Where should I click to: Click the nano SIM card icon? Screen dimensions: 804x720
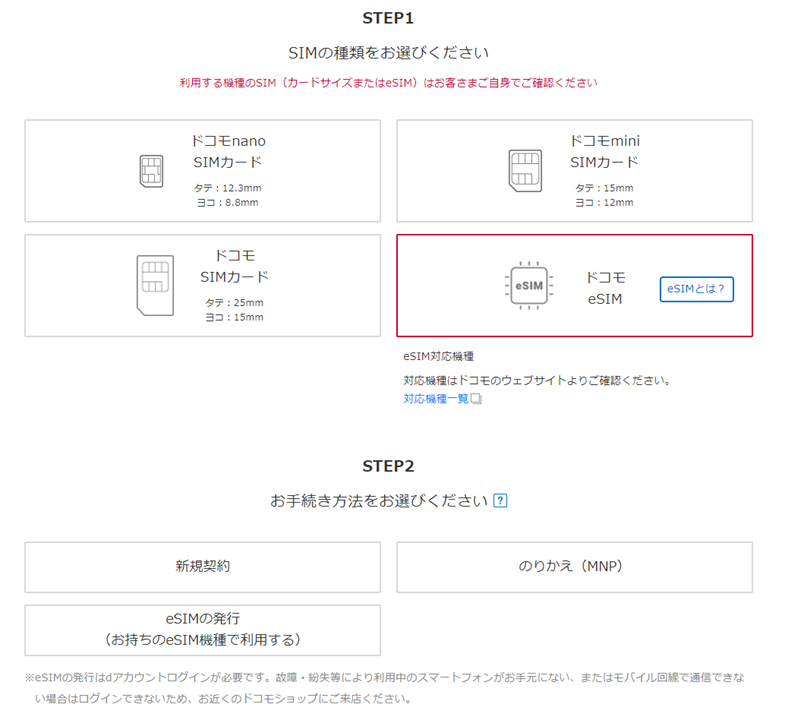point(151,171)
